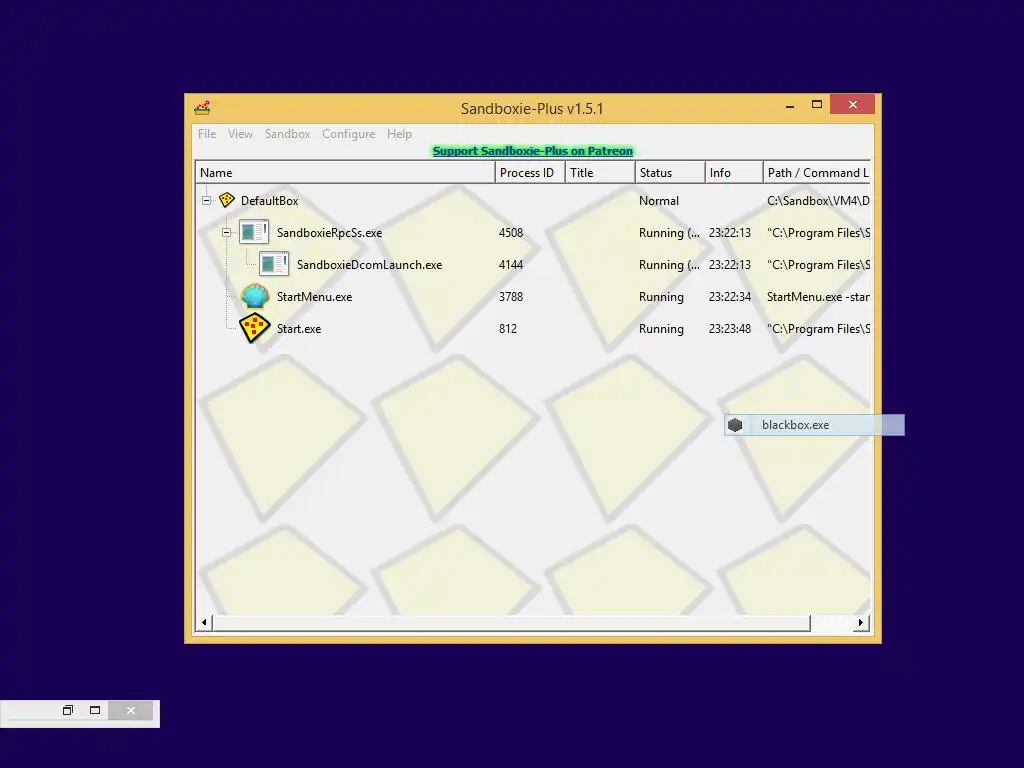1024x768 pixels.
Task: Close the Sandboxie-Plus window
Action: click(x=853, y=104)
